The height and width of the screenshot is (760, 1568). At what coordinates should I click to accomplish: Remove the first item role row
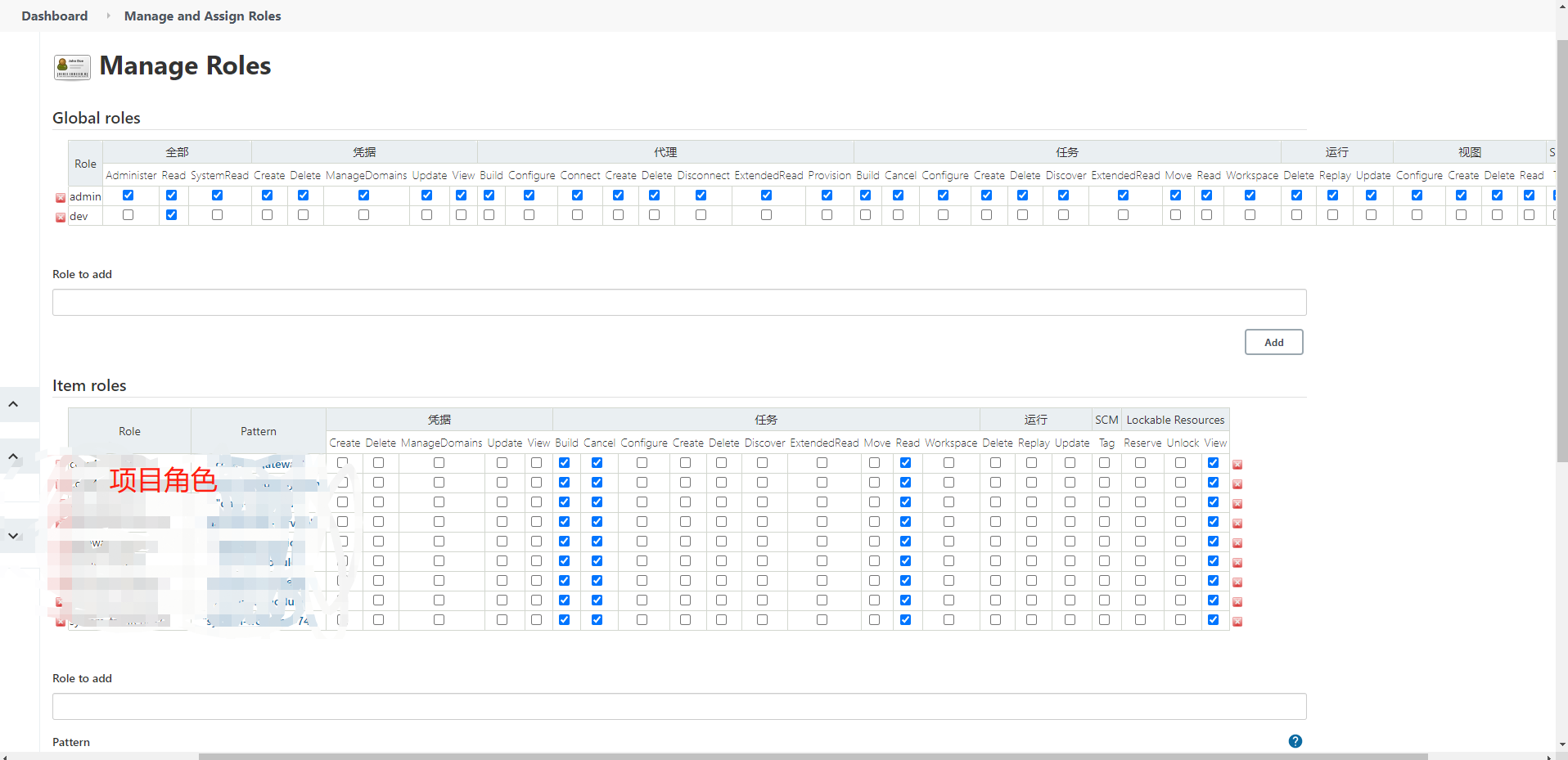click(1237, 465)
